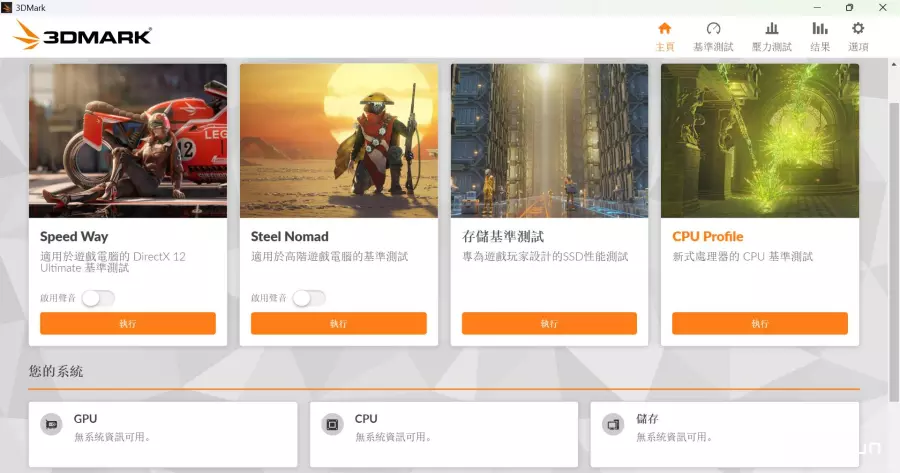Screen dimensions: 900x473
Task: Open the CPU Profile title link
Action: pos(708,237)
